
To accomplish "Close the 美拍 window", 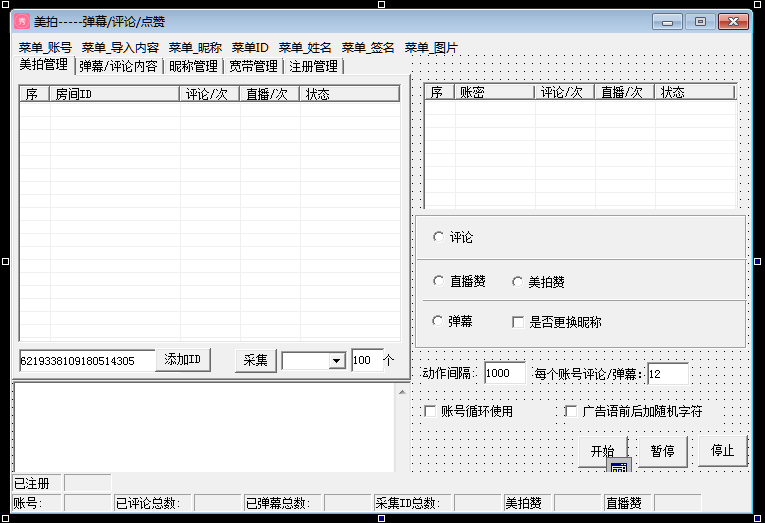I will point(733,22).
